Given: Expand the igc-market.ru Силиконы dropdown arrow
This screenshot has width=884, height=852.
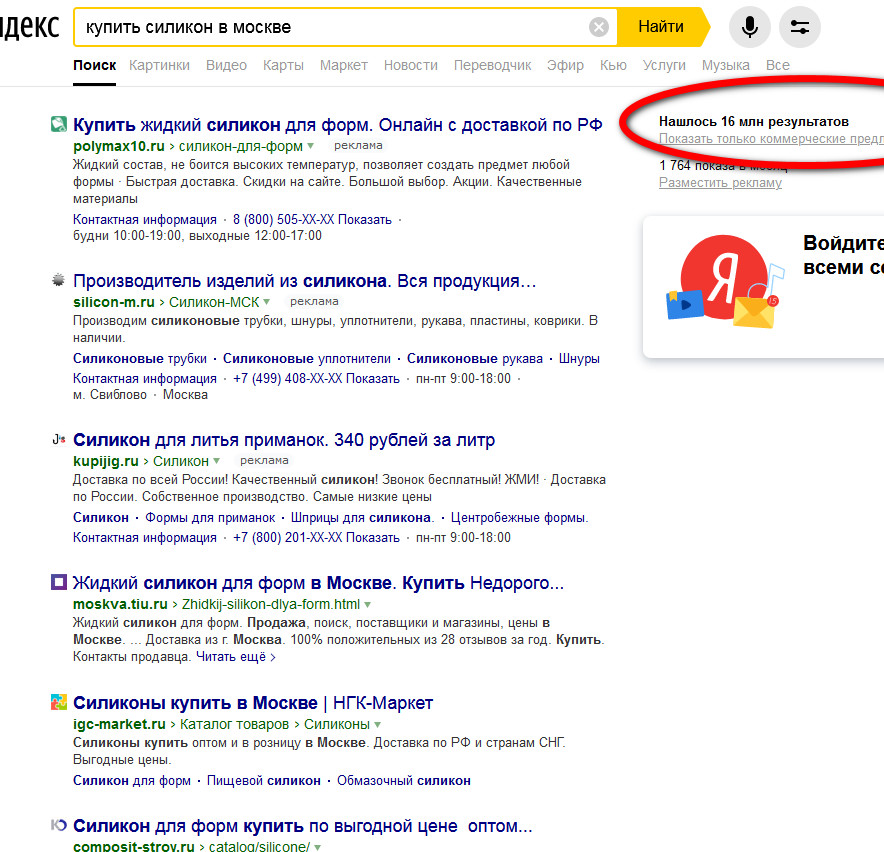Looking at the screenshot, I should click(378, 725).
